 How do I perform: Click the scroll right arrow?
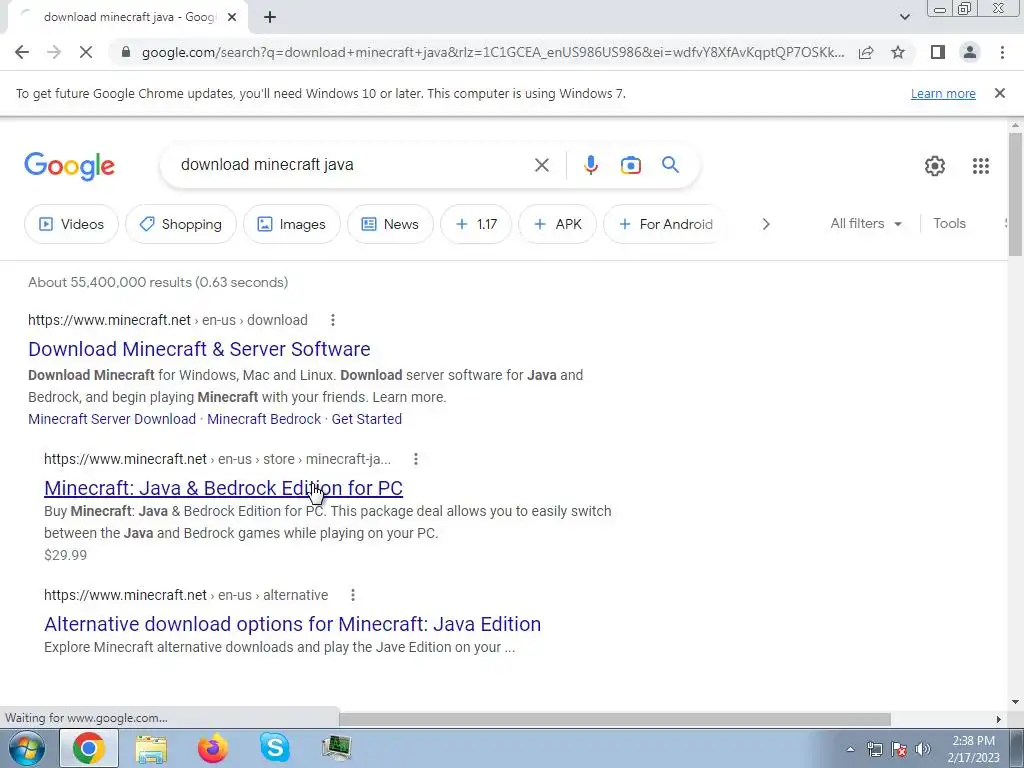pos(999,719)
